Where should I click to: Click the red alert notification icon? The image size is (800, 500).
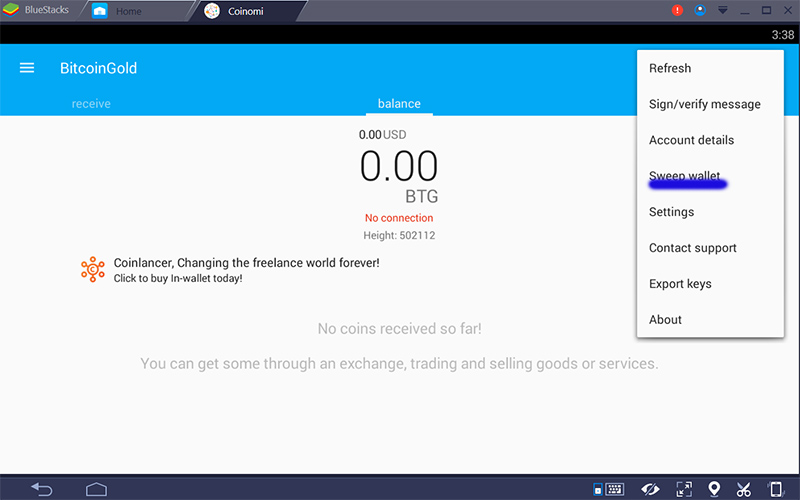678,10
